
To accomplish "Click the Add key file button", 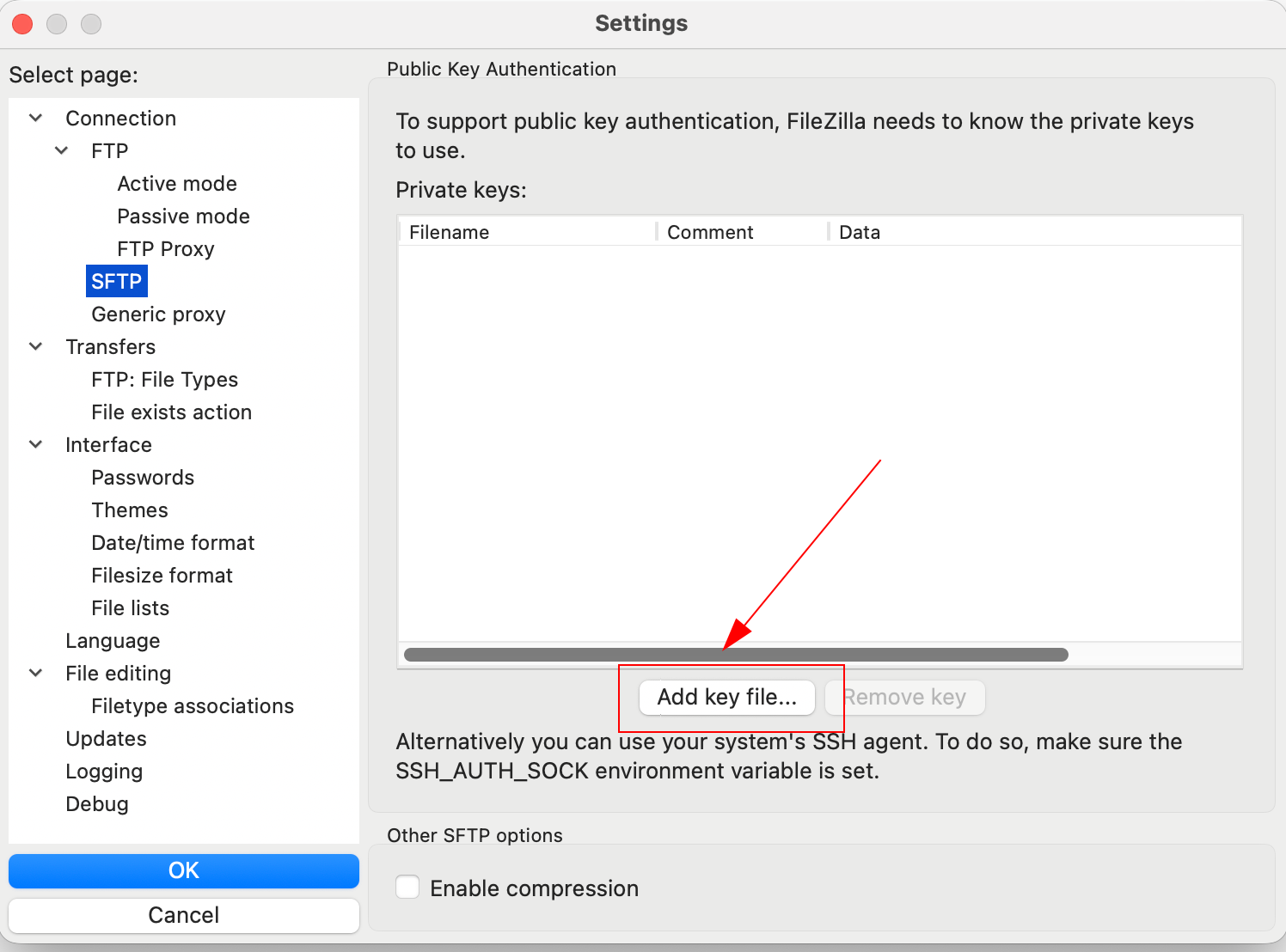I will [x=726, y=697].
